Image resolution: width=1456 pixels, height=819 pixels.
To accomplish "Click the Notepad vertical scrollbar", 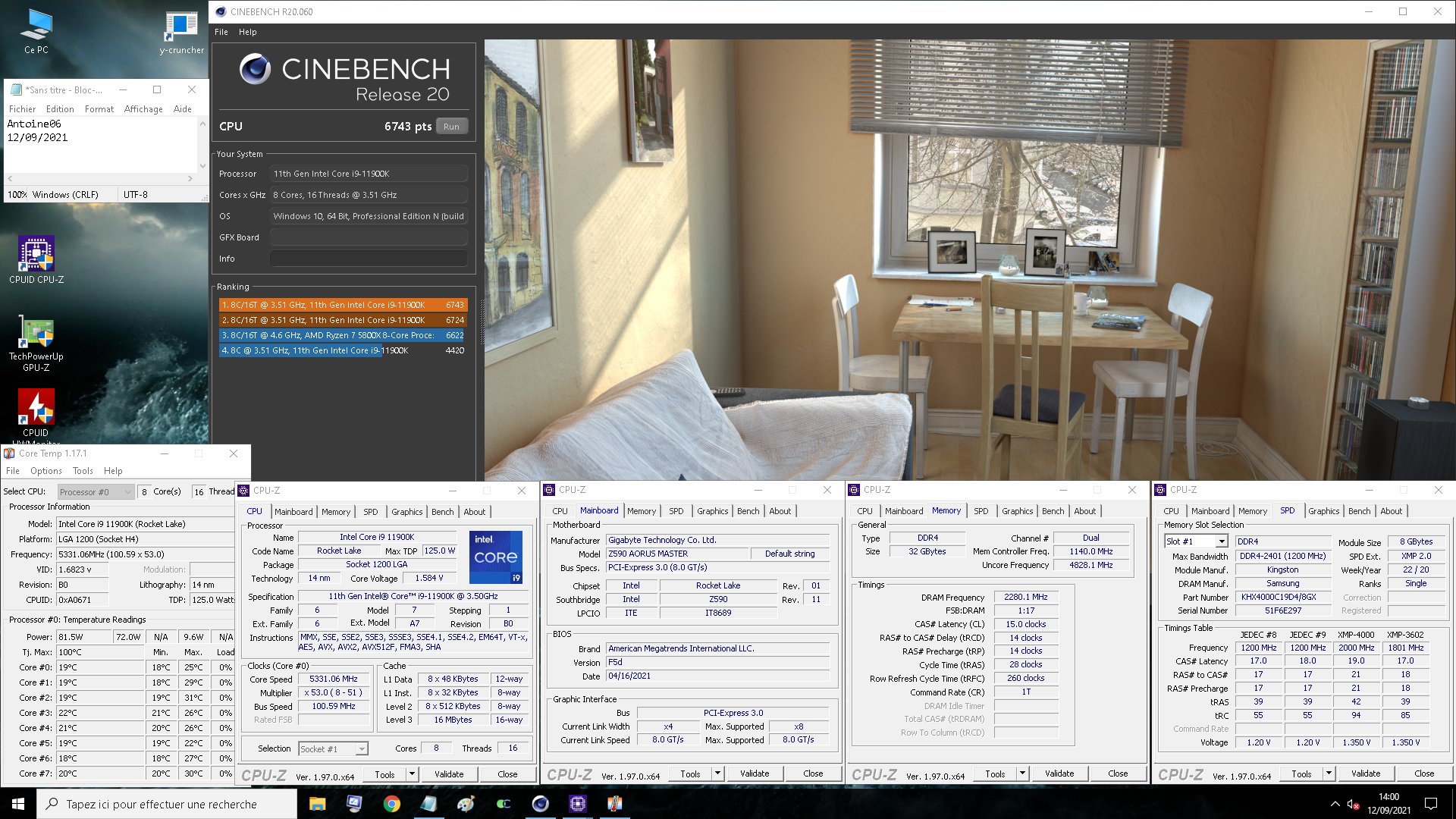I will coord(202,145).
